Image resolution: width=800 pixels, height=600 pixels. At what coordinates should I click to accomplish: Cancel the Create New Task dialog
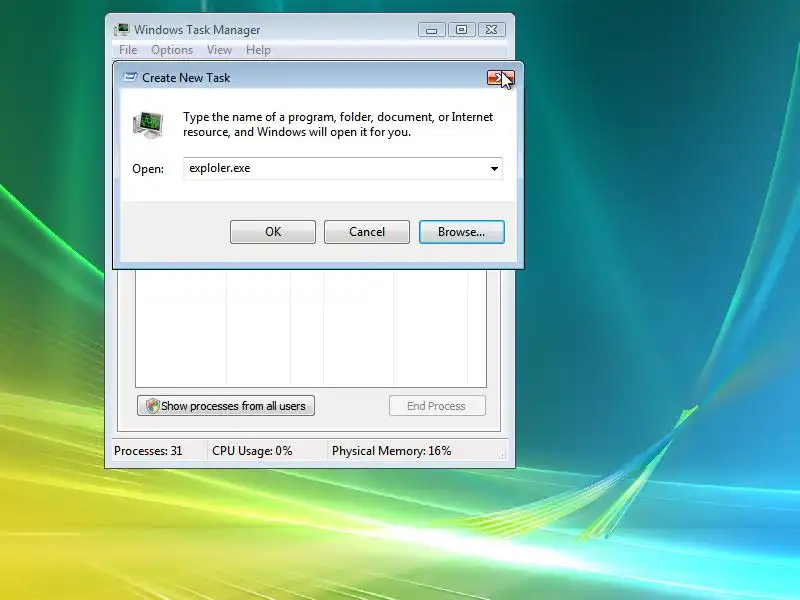(x=366, y=232)
